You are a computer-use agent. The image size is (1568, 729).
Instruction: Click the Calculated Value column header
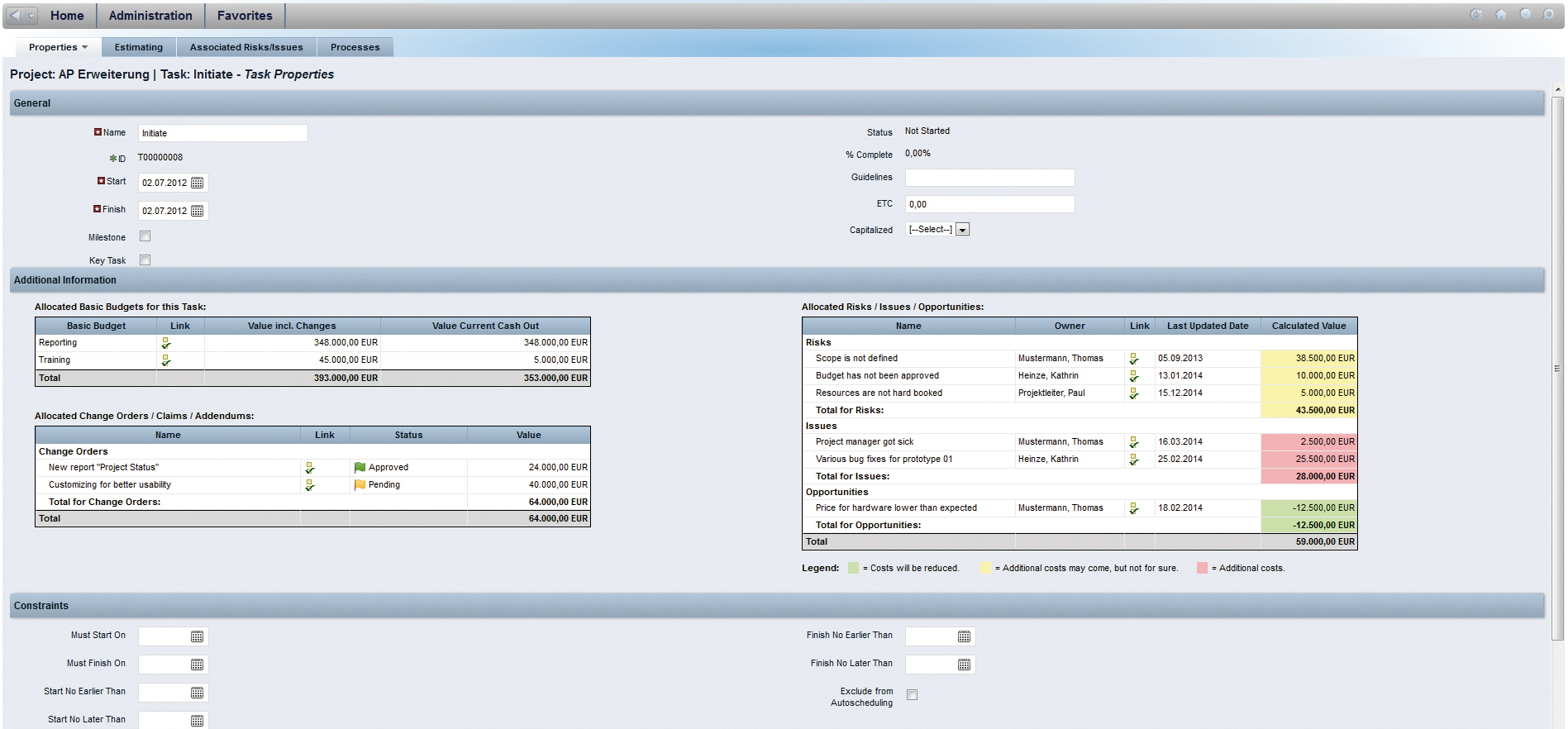point(1309,326)
